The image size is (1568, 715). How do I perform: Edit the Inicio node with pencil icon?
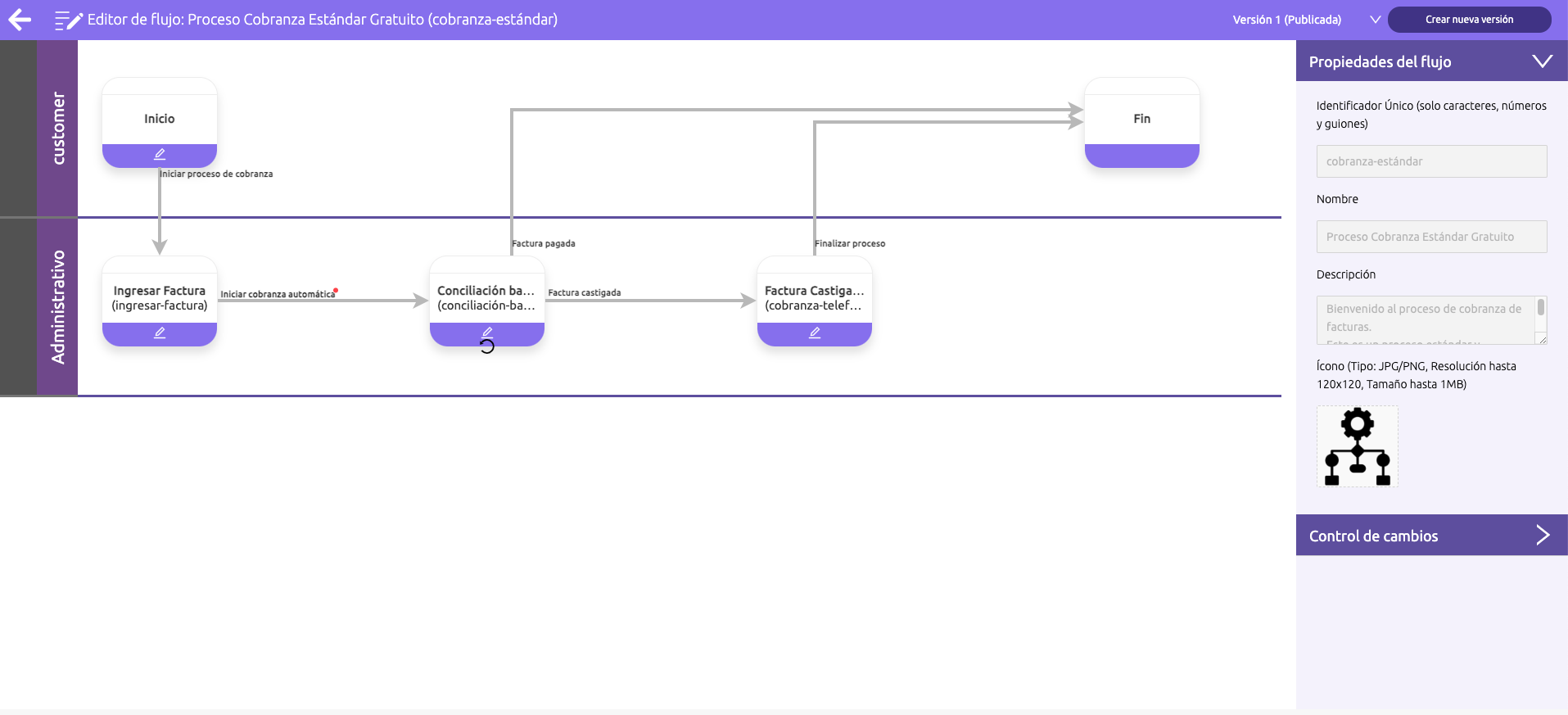pos(160,155)
